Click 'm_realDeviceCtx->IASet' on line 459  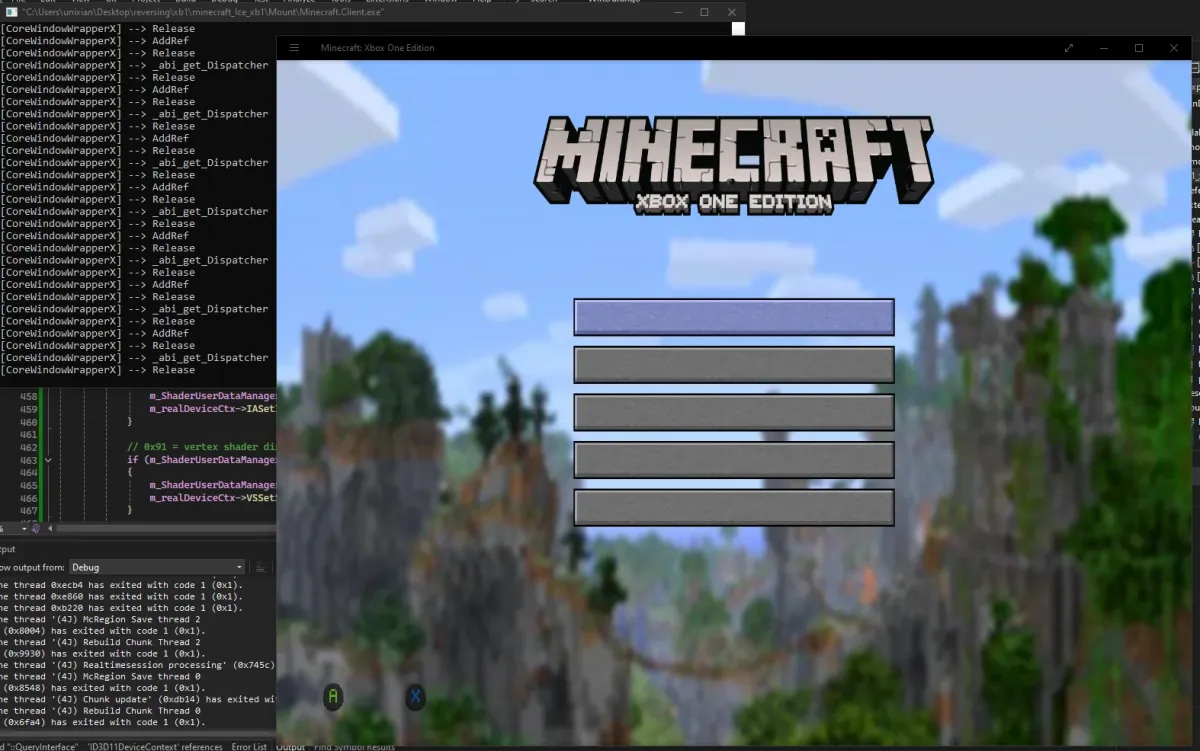(x=212, y=409)
